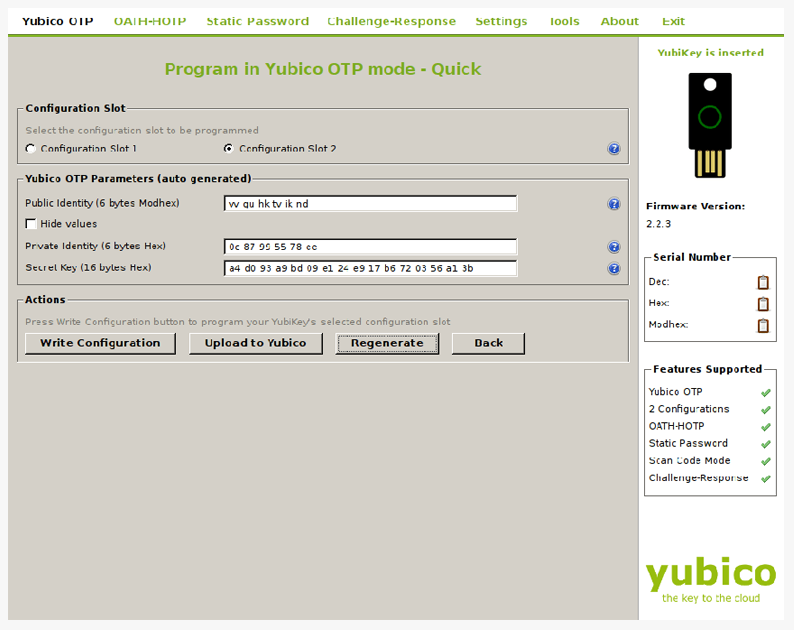The width and height of the screenshot is (794, 630).
Task: Select Configuration Slot 1 radio button
Action: tap(30, 148)
